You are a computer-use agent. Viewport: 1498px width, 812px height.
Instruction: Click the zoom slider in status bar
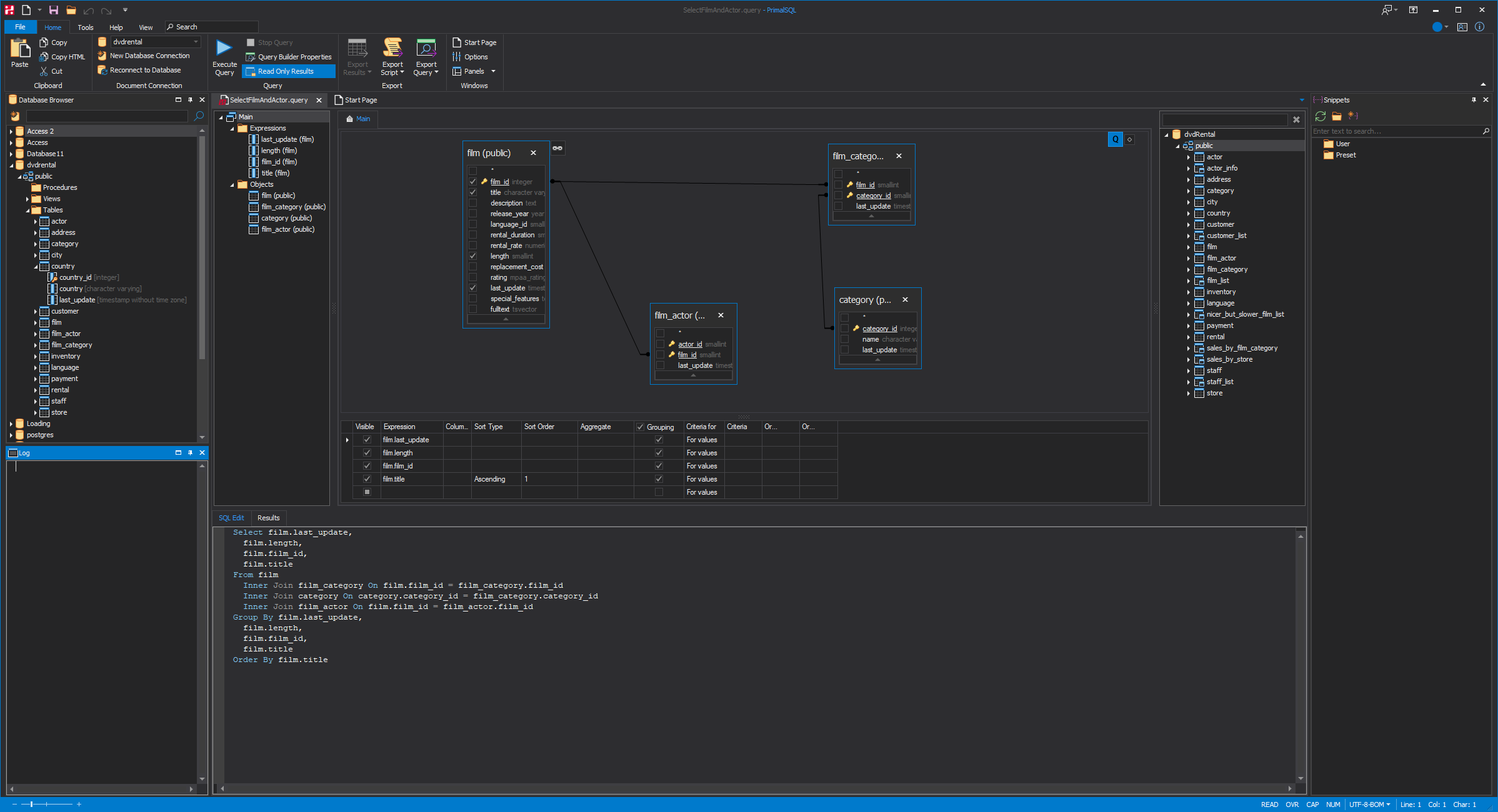point(46,805)
